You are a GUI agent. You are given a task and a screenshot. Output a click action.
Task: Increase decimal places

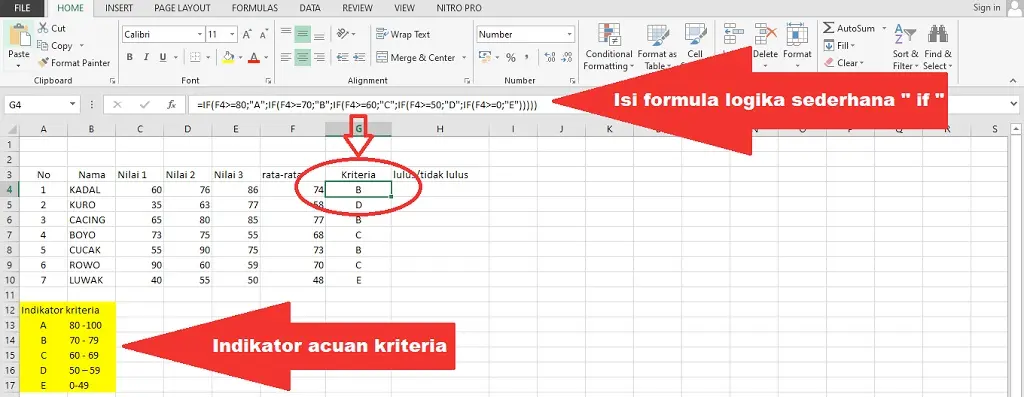coord(549,57)
